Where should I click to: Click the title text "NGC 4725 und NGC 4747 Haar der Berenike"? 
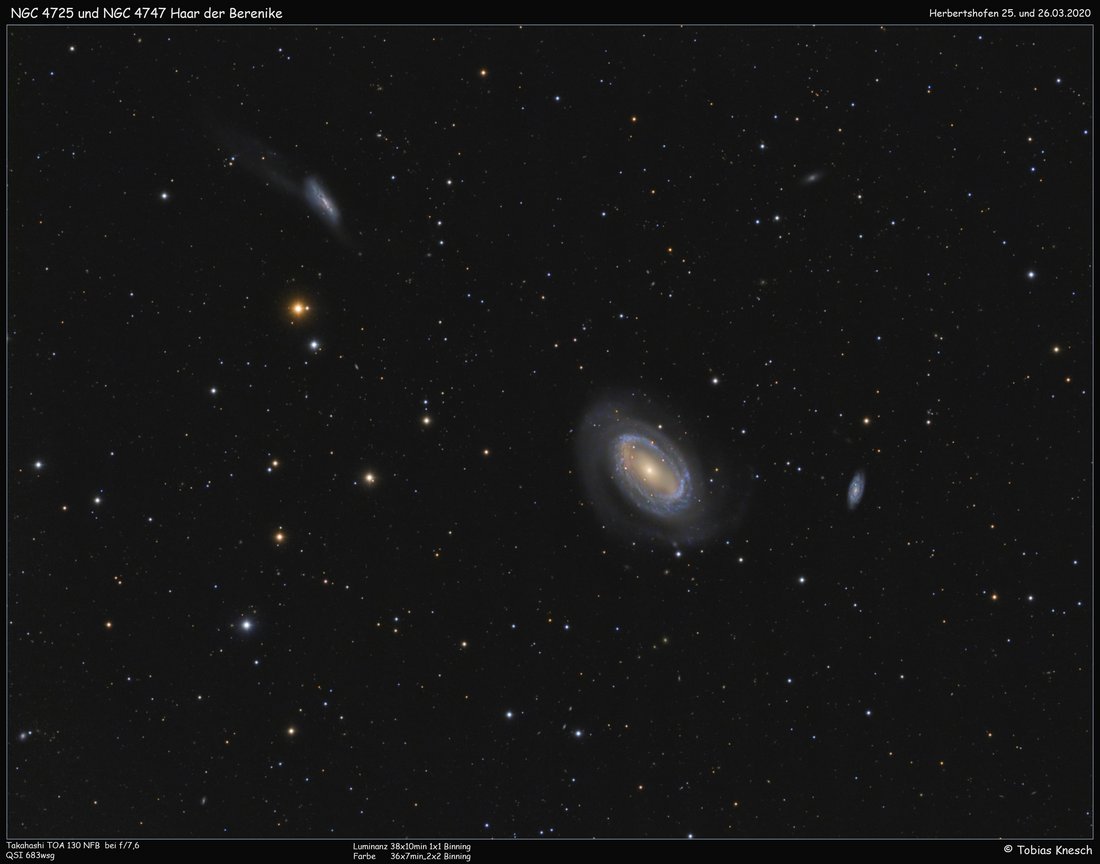click(x=147, y=13)
